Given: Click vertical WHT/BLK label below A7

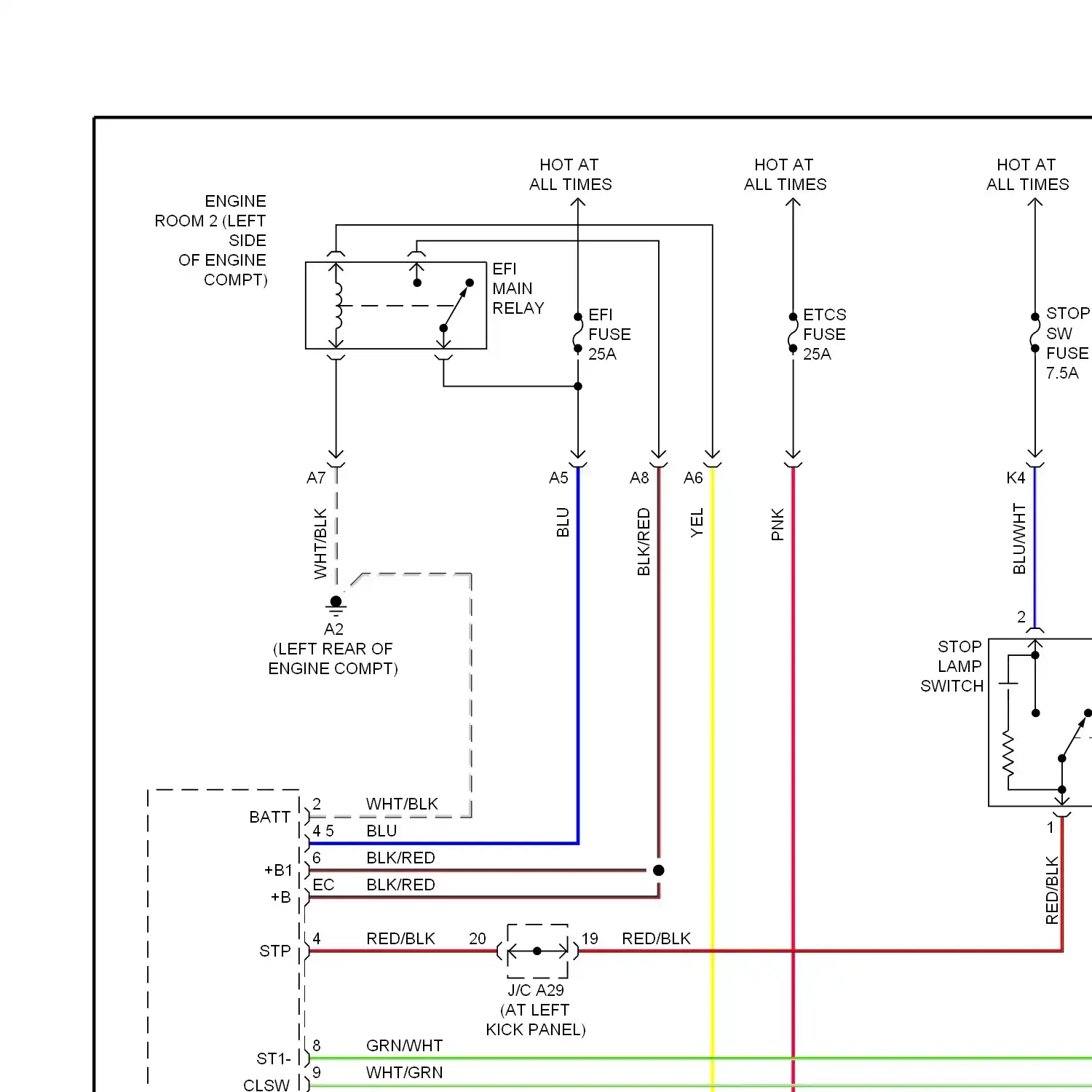Looking at the screenshot, I should (x=320, y=544).
